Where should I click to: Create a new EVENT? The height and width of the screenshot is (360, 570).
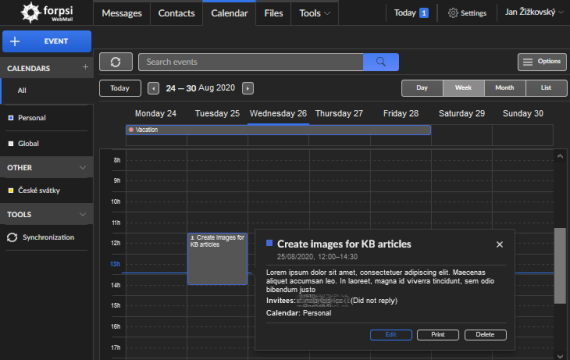pyautogui.click(x=47, y=41)
